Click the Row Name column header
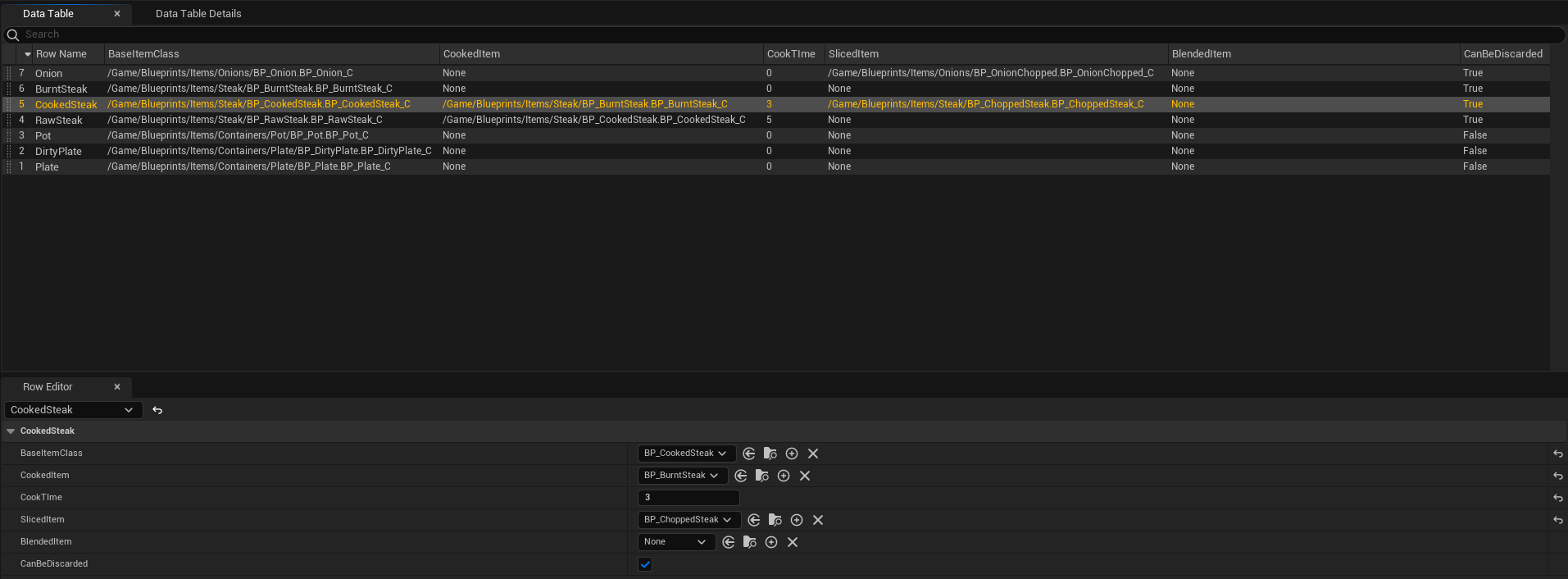 click(61, 54)
